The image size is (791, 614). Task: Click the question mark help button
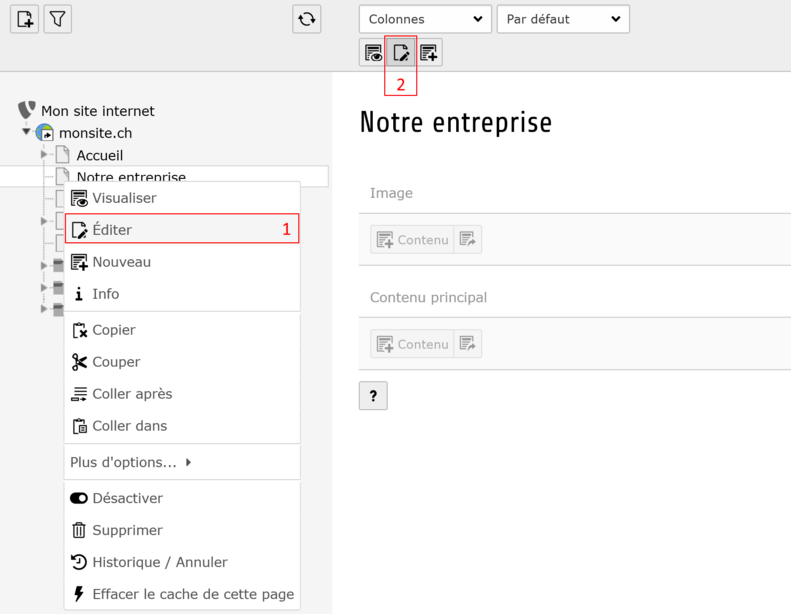(373, 396)
